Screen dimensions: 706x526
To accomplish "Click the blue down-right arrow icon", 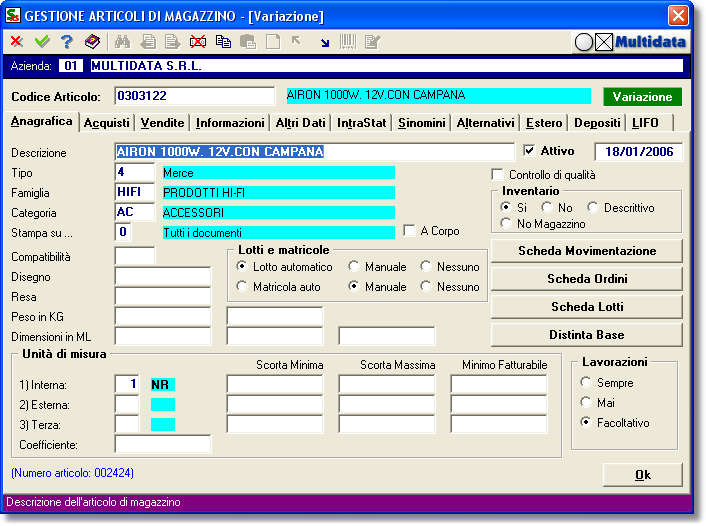I will [325, 43].
